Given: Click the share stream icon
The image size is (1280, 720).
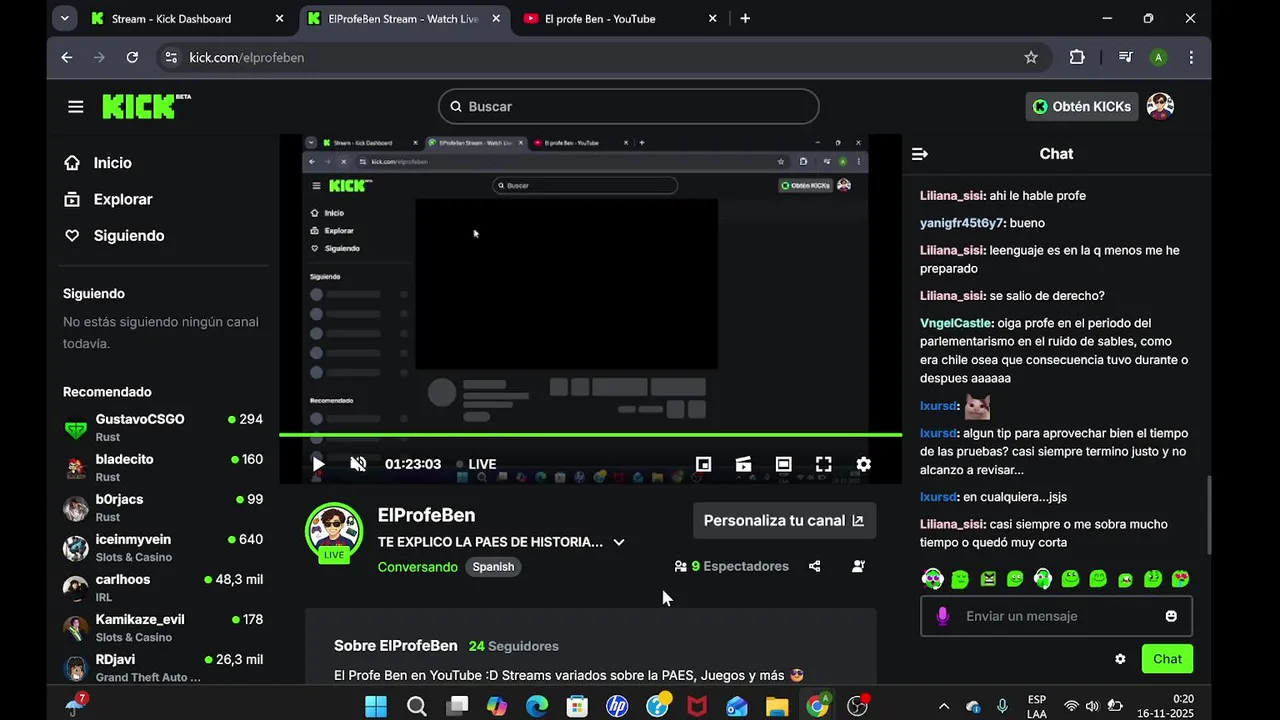Looking at the screenshot, I should tap(815, 566).
